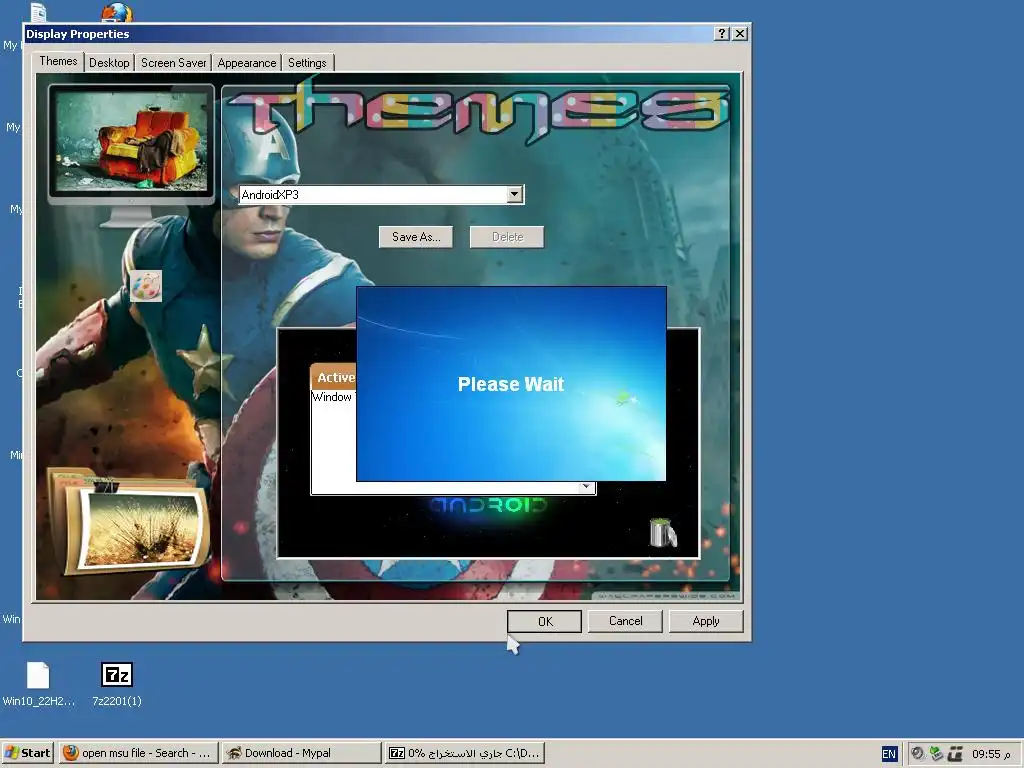Click the Please Wait preview panel

[x=511, y=384]
